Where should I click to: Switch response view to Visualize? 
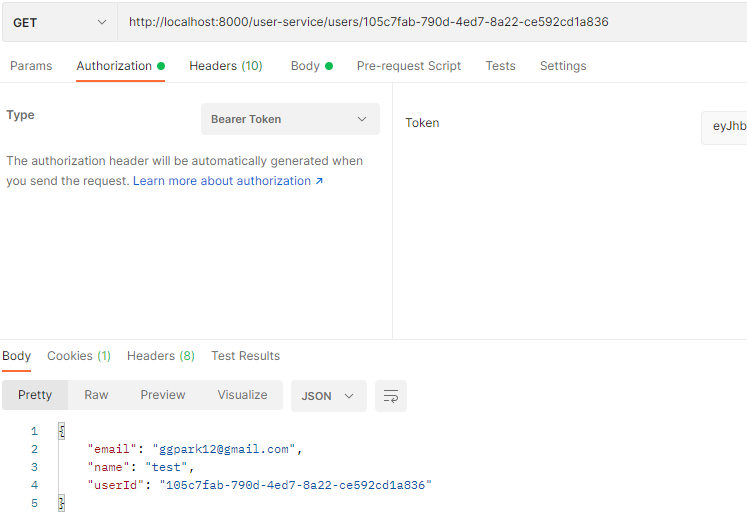coord(242,395)
